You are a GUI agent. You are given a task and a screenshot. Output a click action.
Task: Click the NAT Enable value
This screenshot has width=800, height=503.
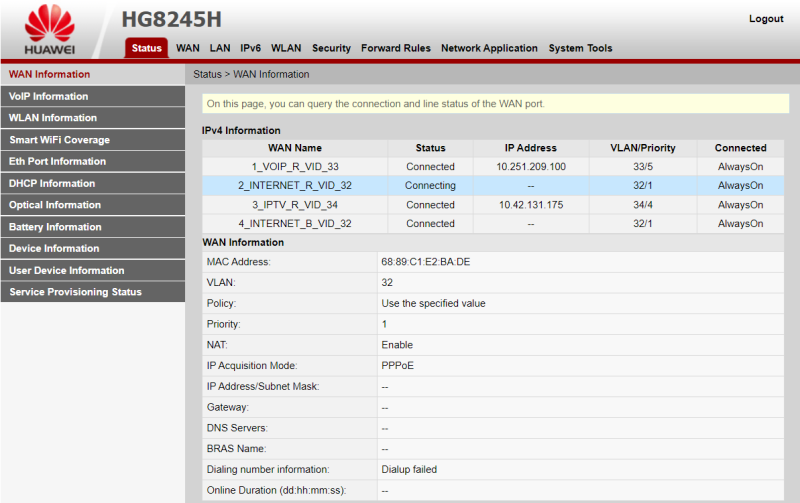397,345
